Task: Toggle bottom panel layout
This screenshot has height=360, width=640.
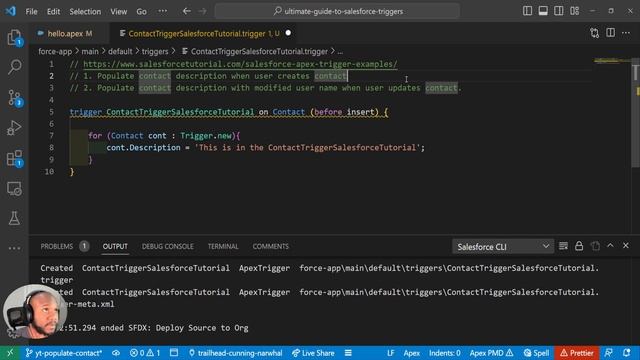Action: 543,11
